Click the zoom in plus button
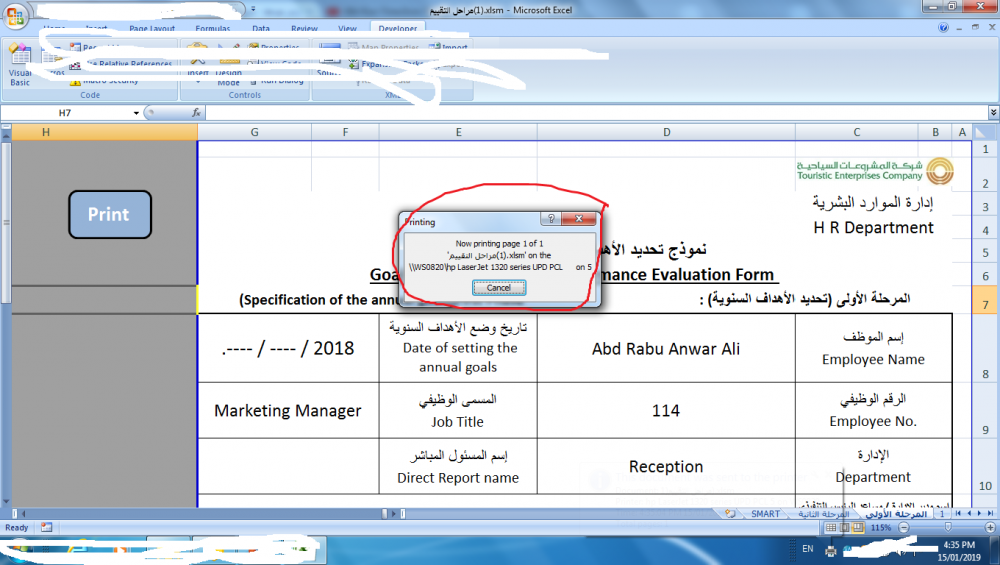 coord(990,527)
